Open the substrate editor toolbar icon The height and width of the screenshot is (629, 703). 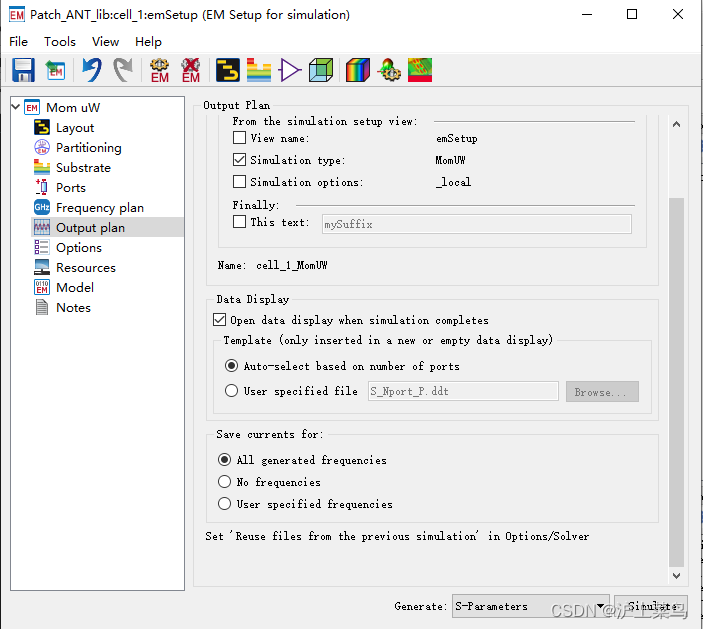pos(259,70)
